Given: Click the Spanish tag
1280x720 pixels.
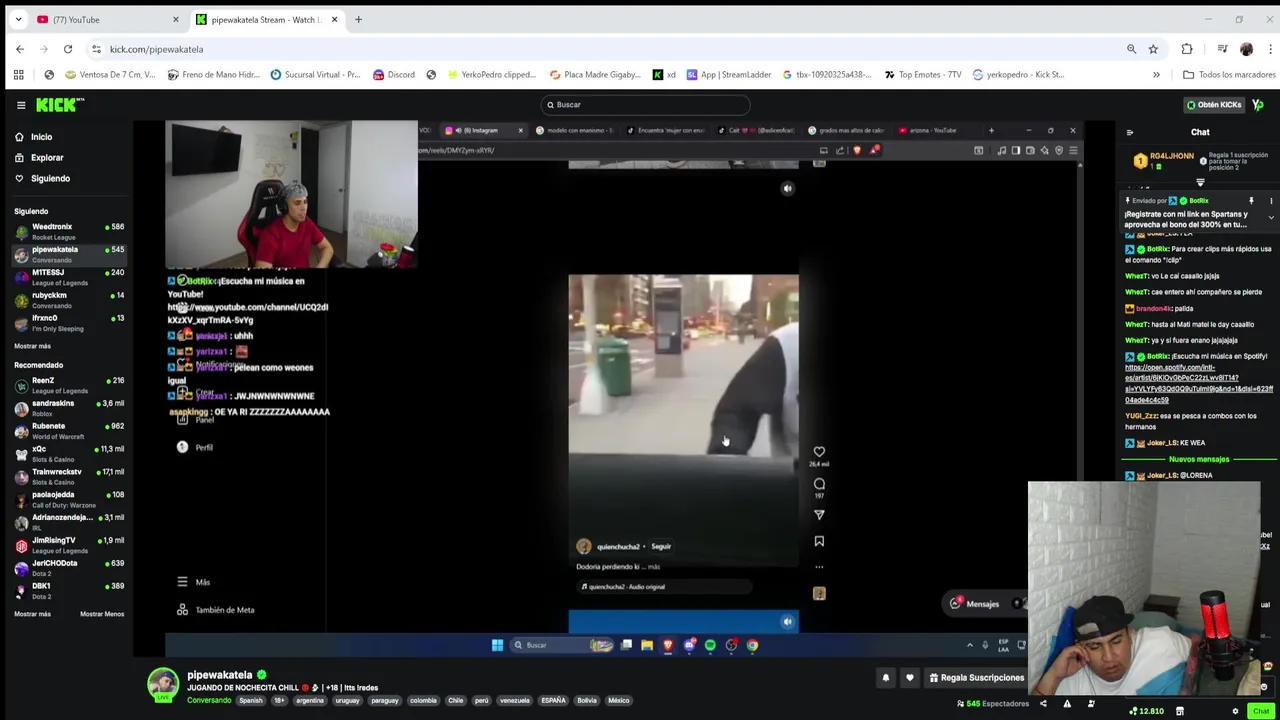Looking at the screenshot, I should pos(251,701).
